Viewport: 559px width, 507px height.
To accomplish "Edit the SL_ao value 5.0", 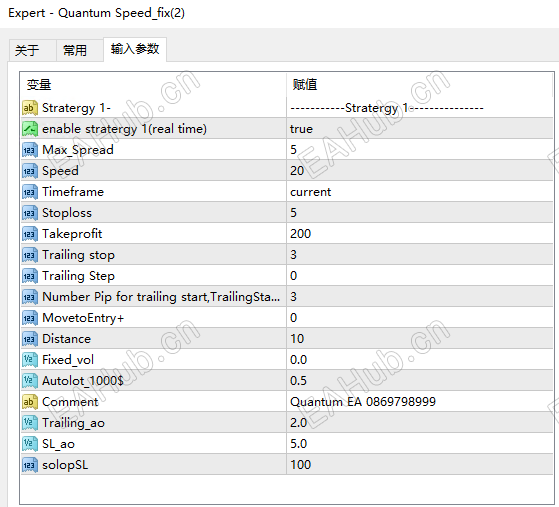I will (420, 444).
